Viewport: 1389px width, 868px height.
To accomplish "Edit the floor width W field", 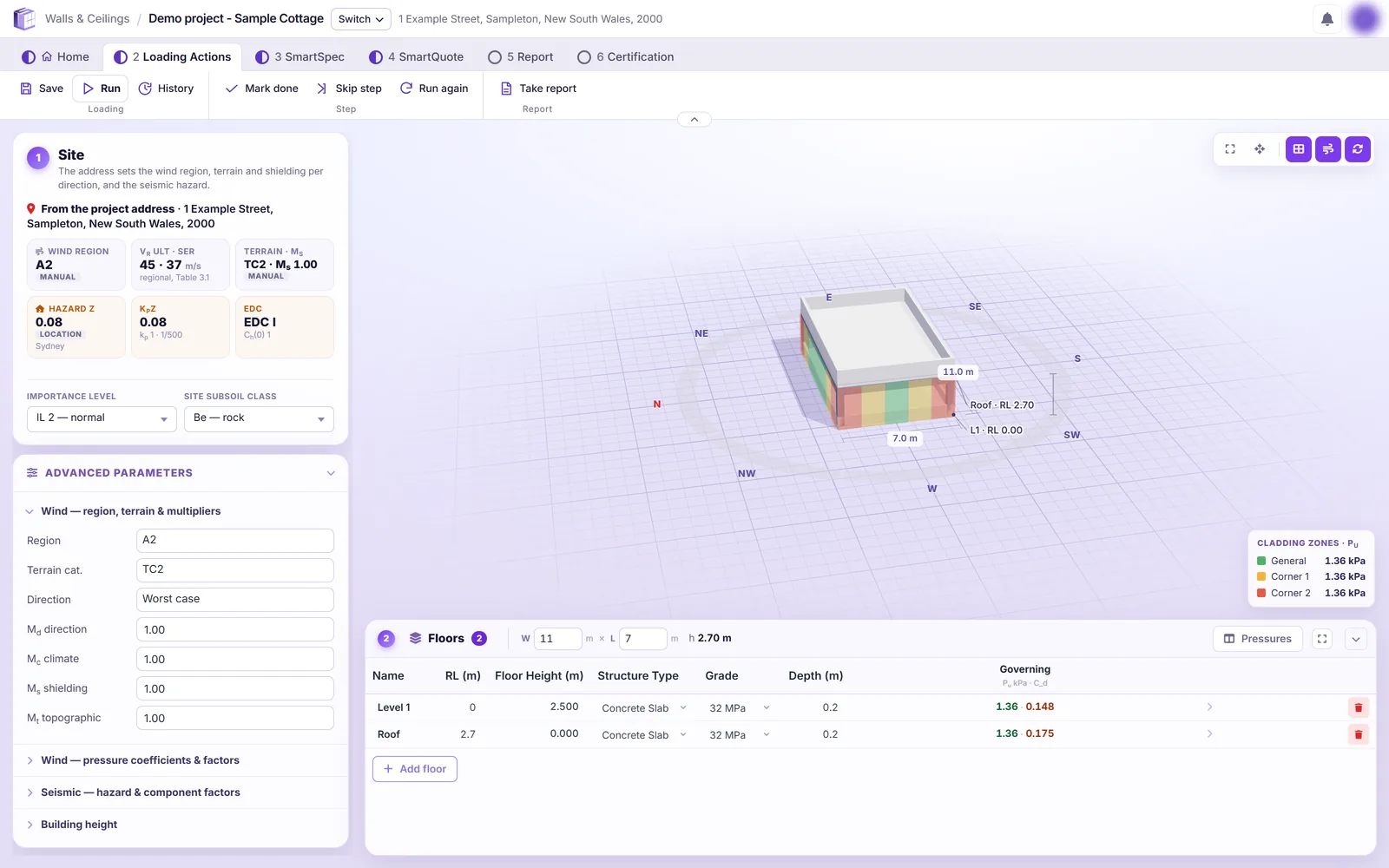I will tap(557, 639).
